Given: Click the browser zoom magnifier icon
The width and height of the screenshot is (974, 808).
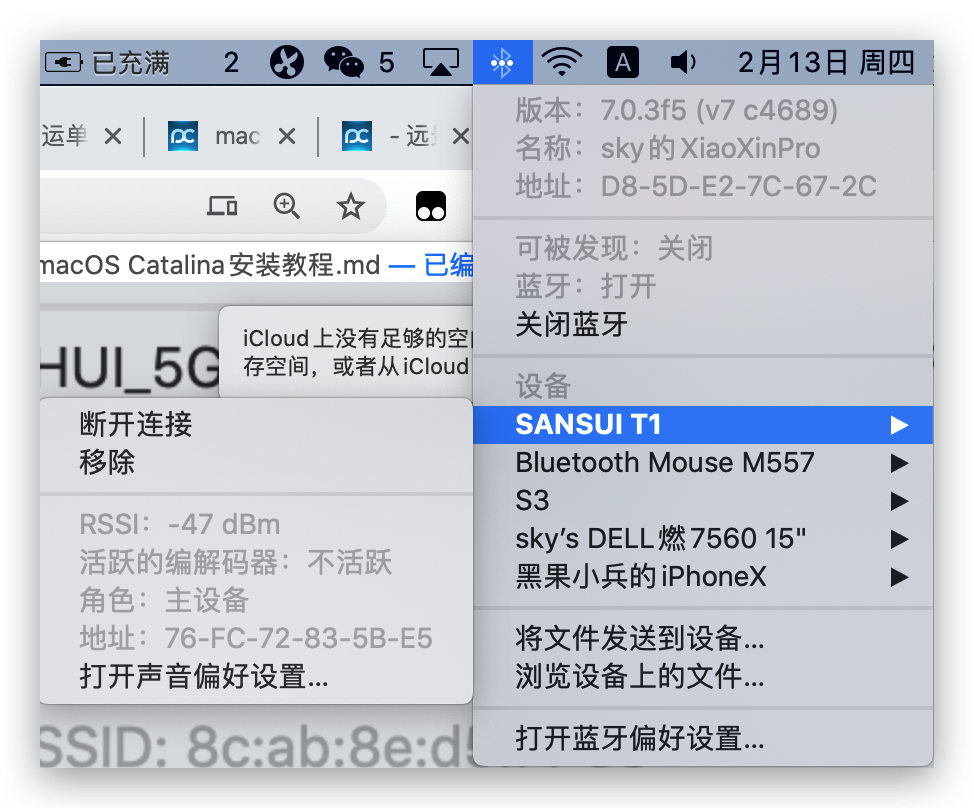Looking at the screenshot, I should click(286, 206).
